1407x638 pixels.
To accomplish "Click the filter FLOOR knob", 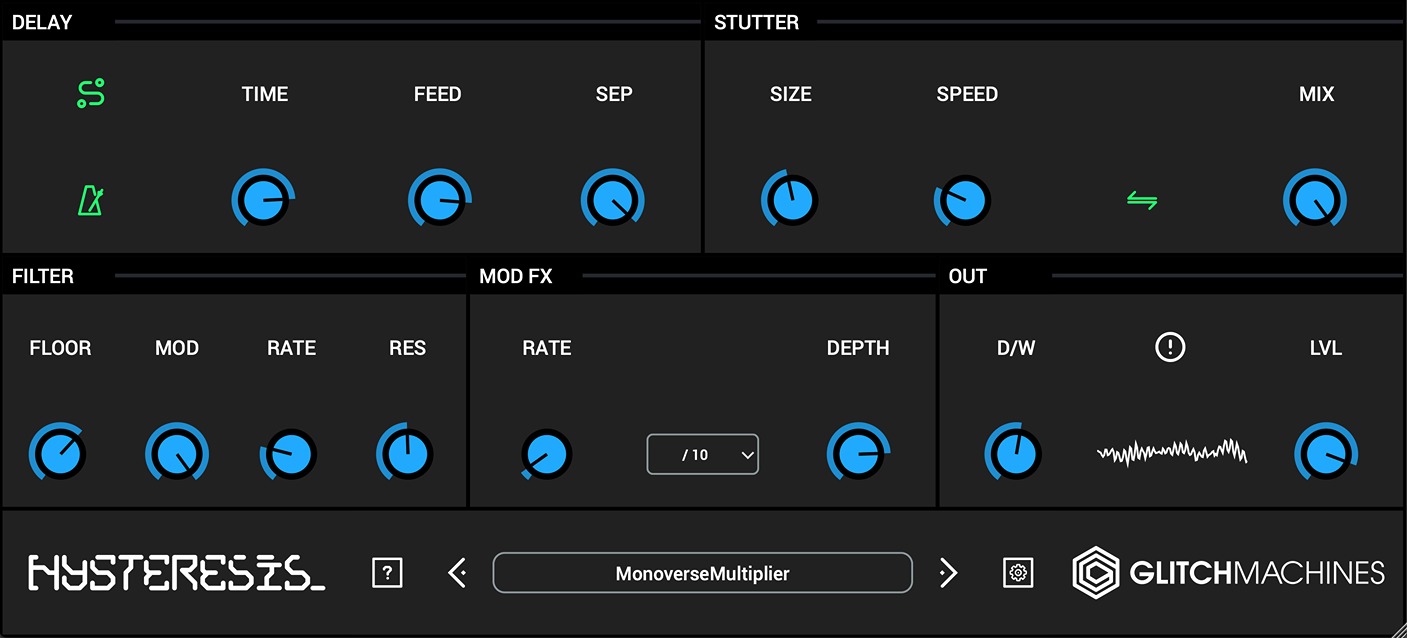I will pyautogui.click(x=58, y=454).
